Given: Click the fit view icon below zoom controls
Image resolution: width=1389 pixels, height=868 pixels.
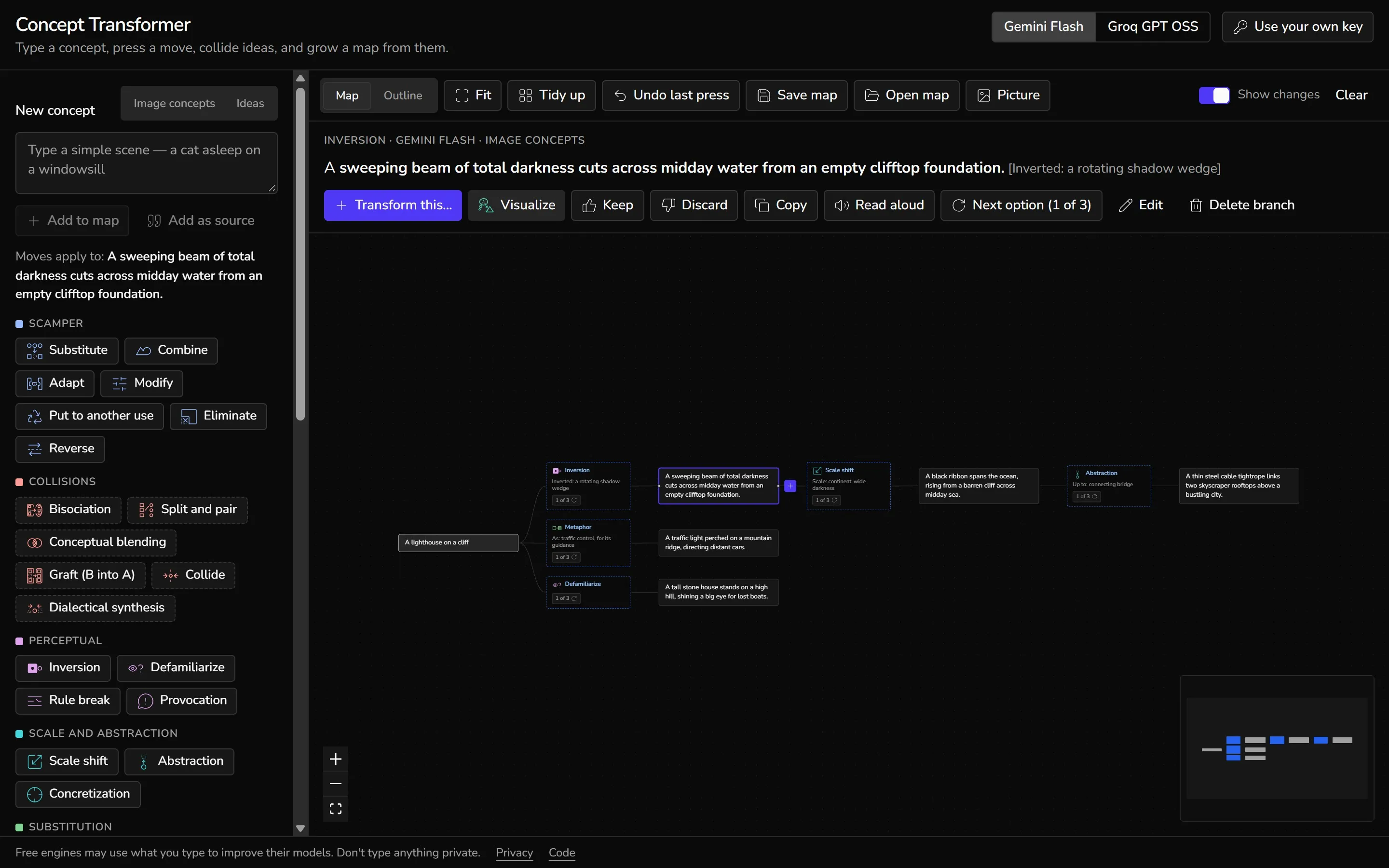Looking at the screenshot, I should (336, 809).
